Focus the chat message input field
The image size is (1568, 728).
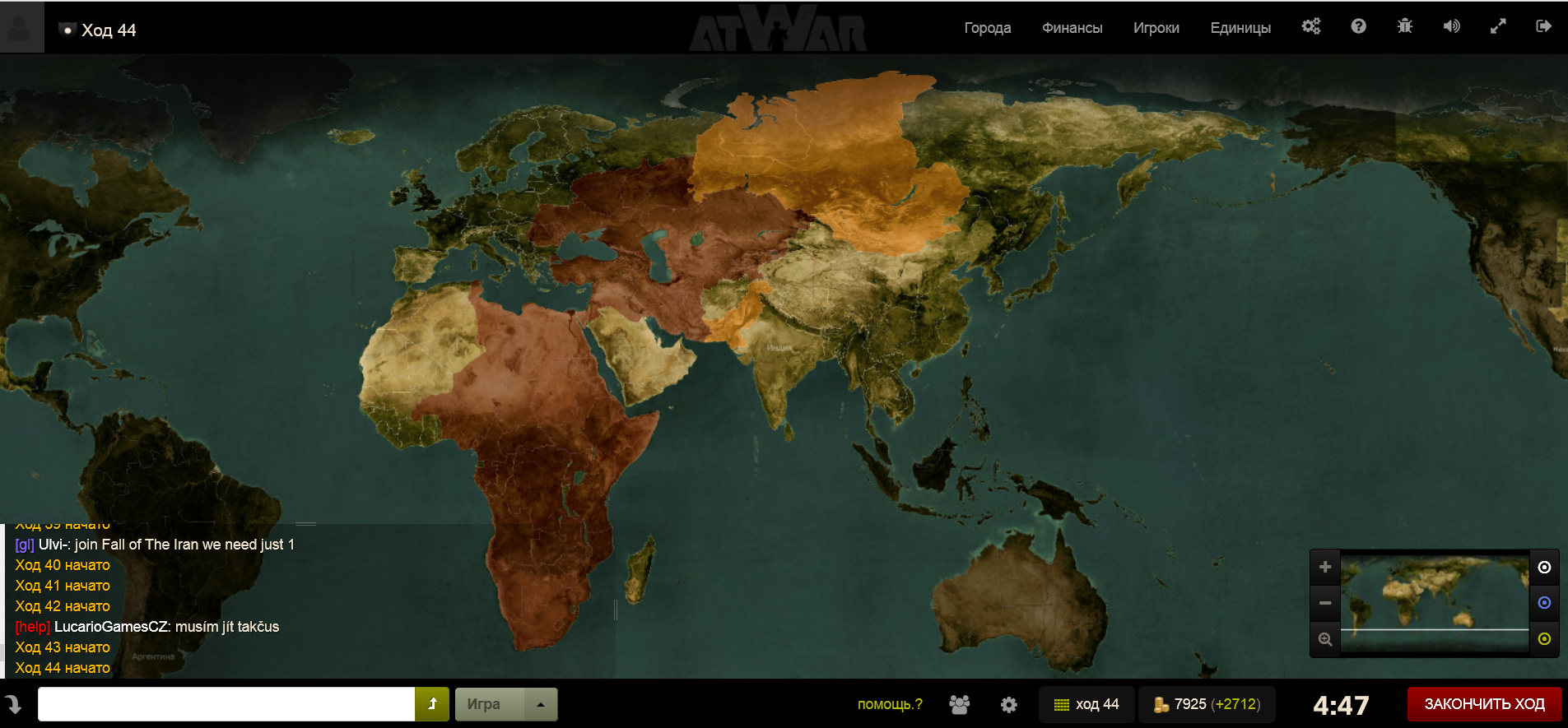coord(226,704)
